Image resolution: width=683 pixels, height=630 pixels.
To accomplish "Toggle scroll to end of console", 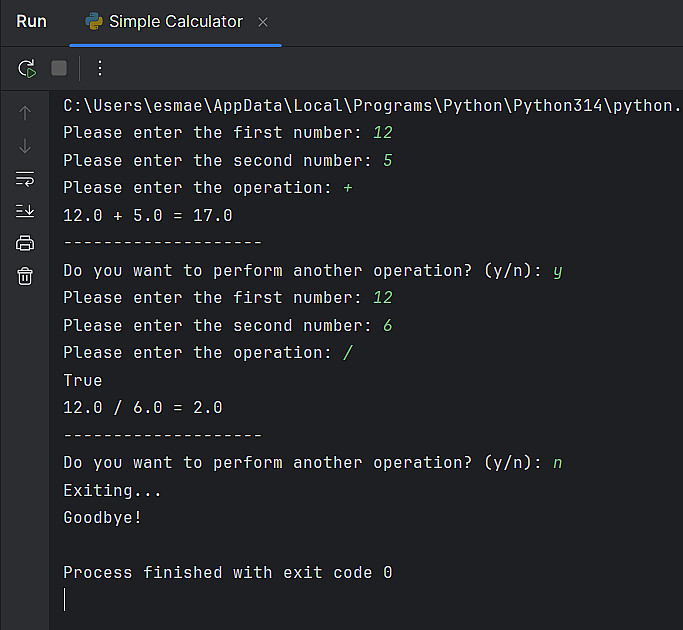I will click(26, 211).
